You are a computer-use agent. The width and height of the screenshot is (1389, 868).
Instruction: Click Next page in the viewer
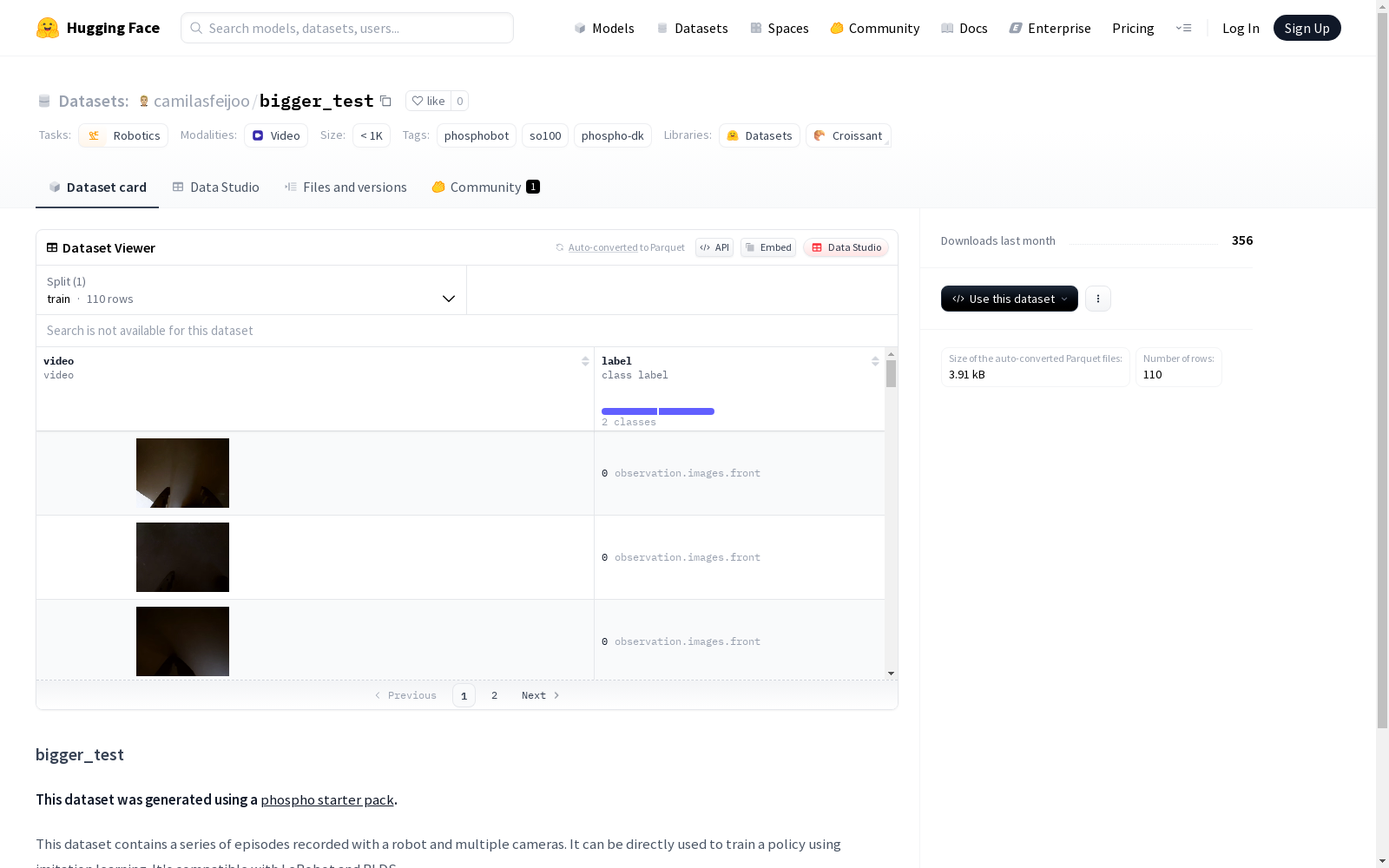pos(540,695)
